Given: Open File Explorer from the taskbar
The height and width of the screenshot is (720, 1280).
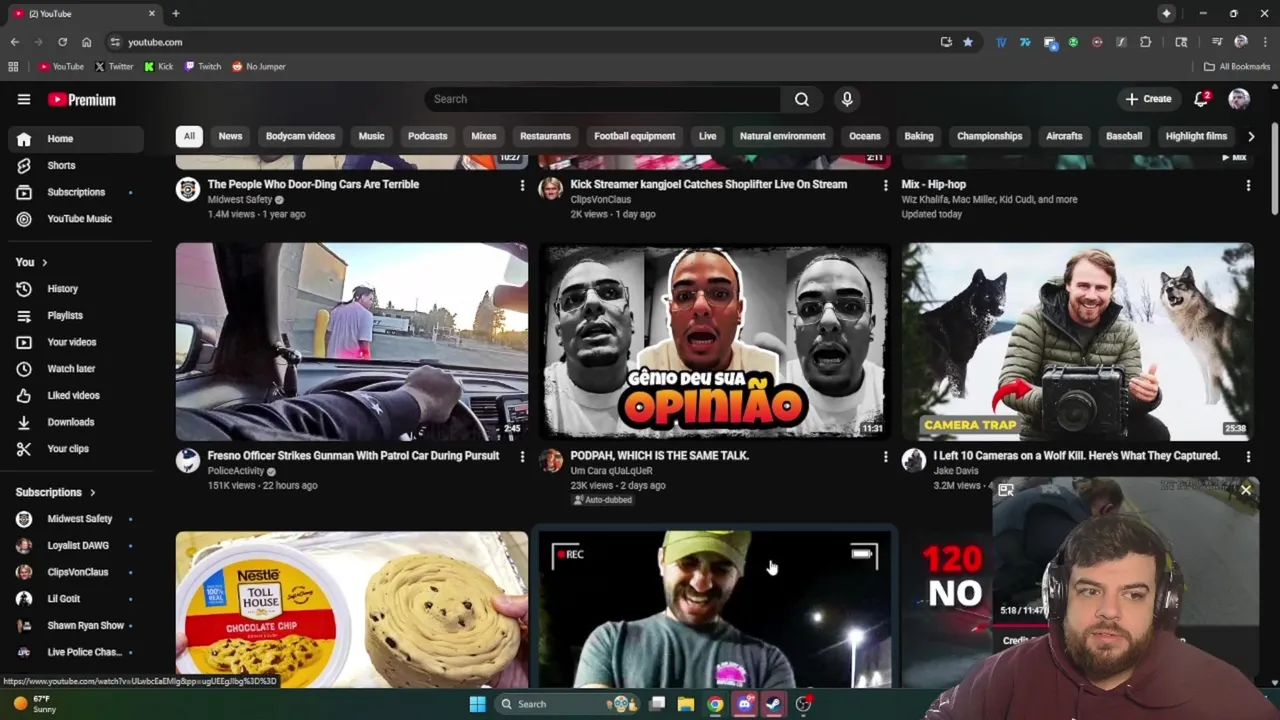Looking at the screenshot, I should point(686,704).
